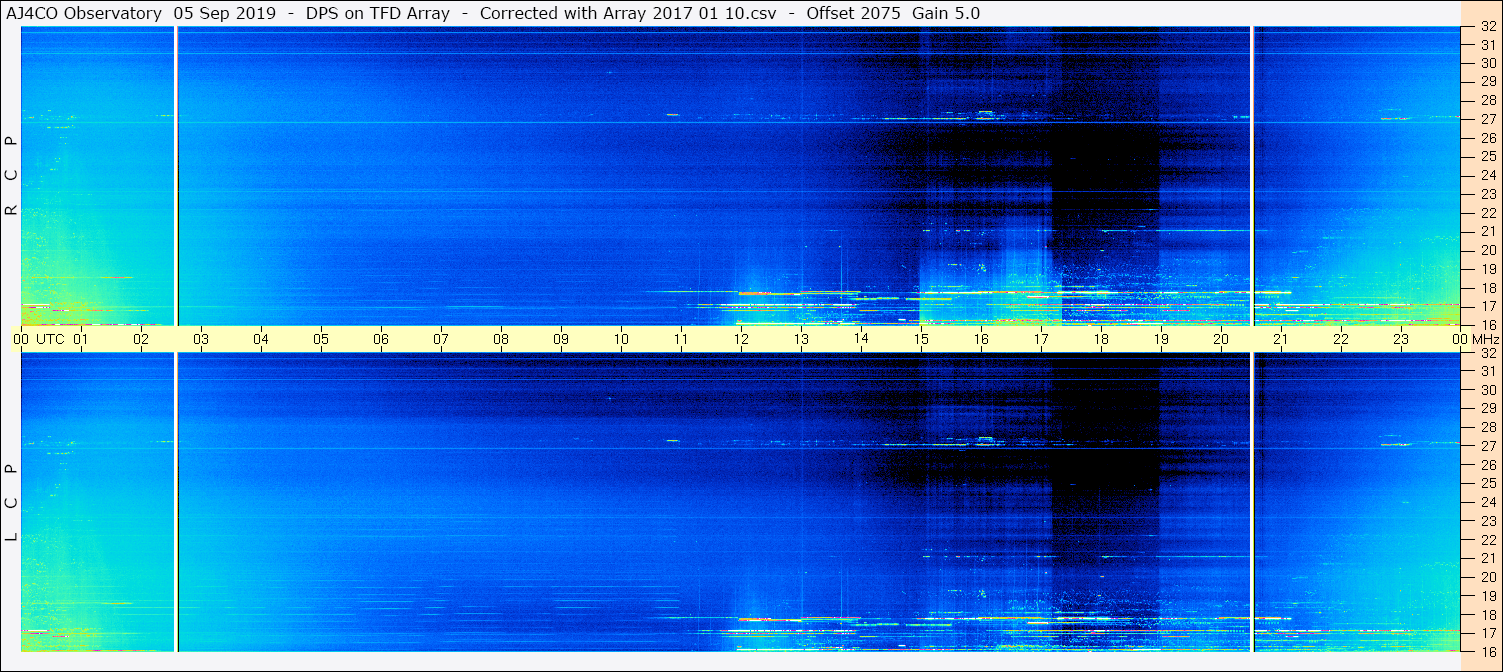This screenshot has height=672, width=1503.
Task: Select the 15 hour tick on the UTC axis
Action: tap(921, 339)
